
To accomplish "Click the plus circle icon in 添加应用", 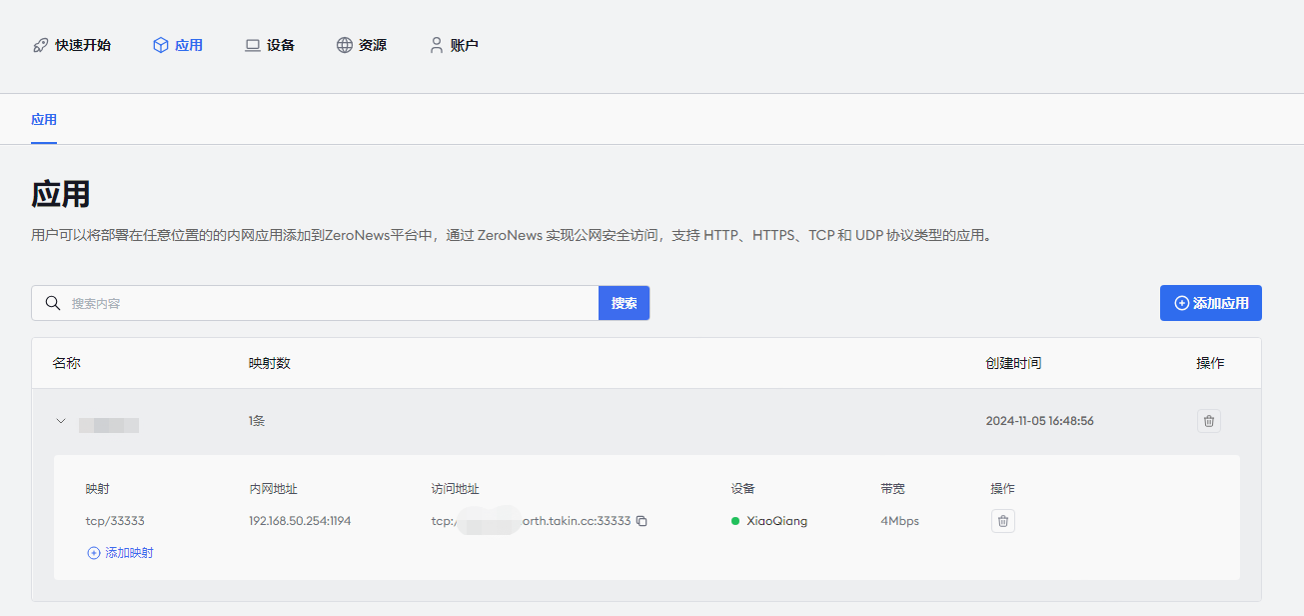I will pos(1182,303).
